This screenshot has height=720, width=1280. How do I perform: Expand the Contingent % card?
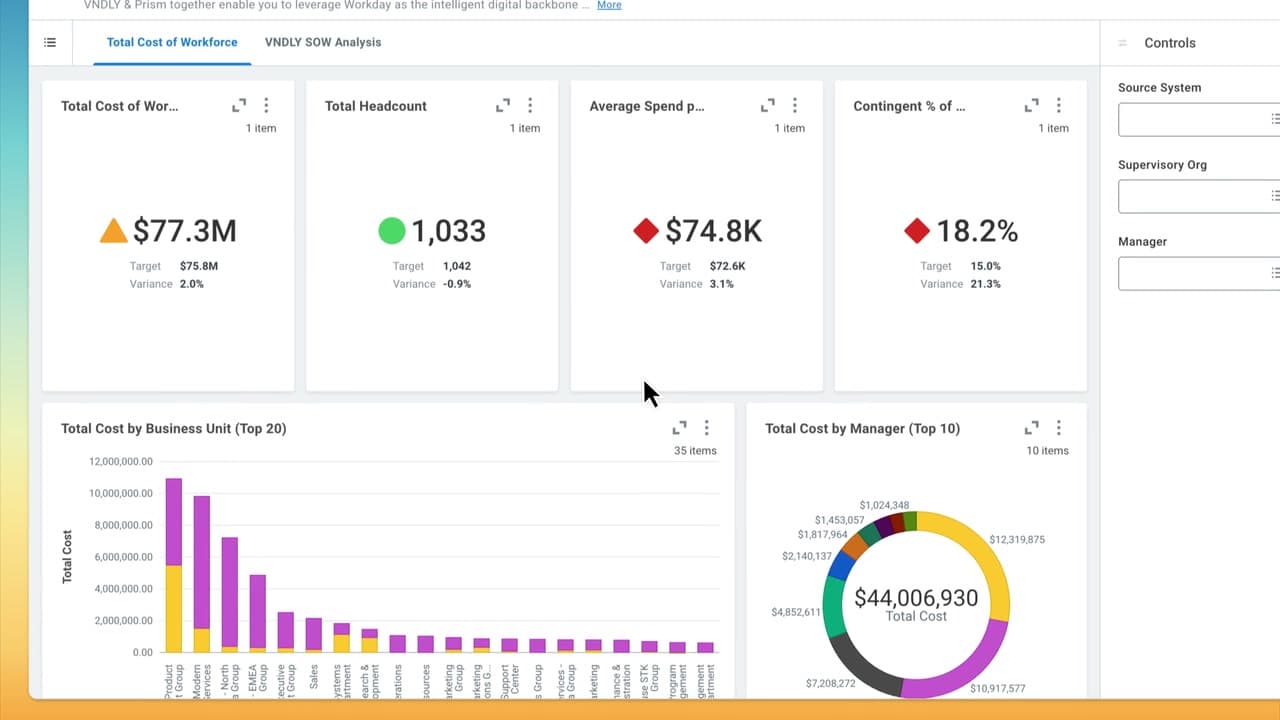1032,105
